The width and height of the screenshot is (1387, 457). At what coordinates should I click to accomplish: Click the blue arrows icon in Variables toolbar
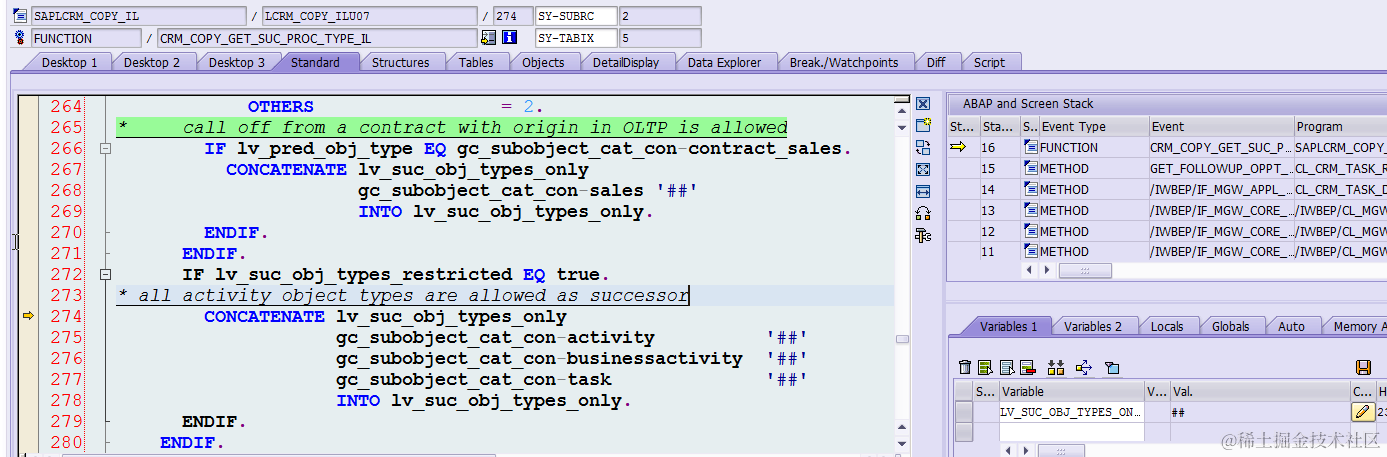1083,368
